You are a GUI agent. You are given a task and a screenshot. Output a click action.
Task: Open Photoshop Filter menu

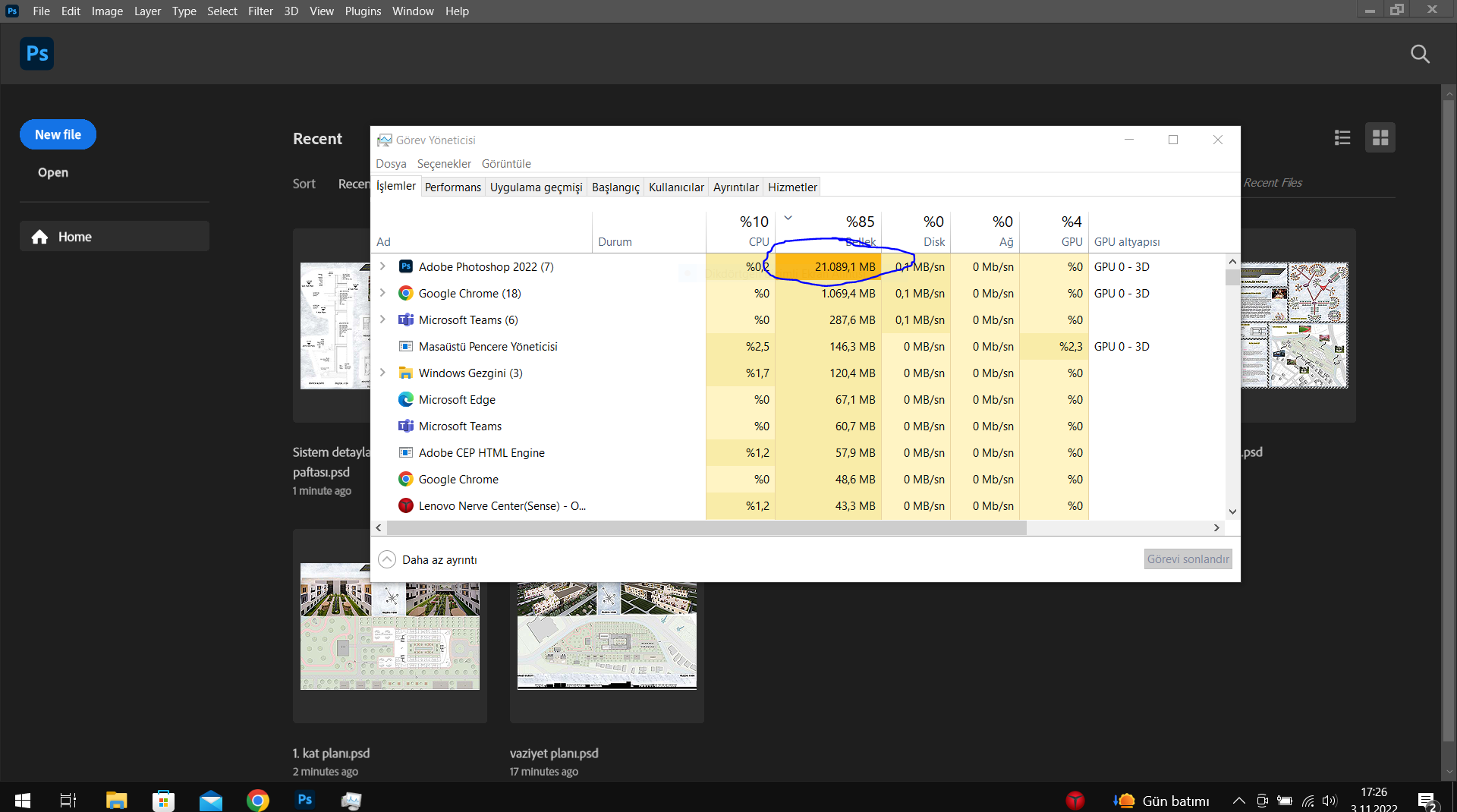click(x=260, y=11)
